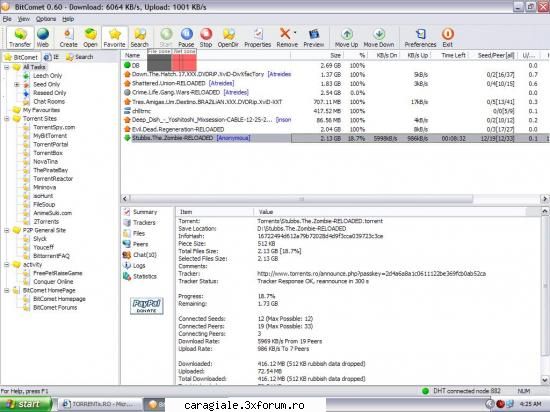Open the Properties toolbar icon
Screen dimensions: 550x412
pyautogui.click(x=258, y=37)
